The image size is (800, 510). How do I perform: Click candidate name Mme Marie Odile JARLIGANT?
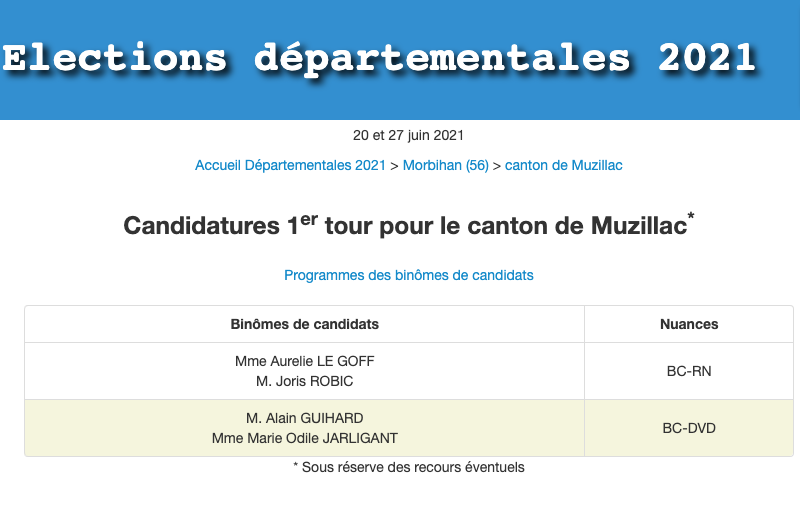[x=305, y=438]
